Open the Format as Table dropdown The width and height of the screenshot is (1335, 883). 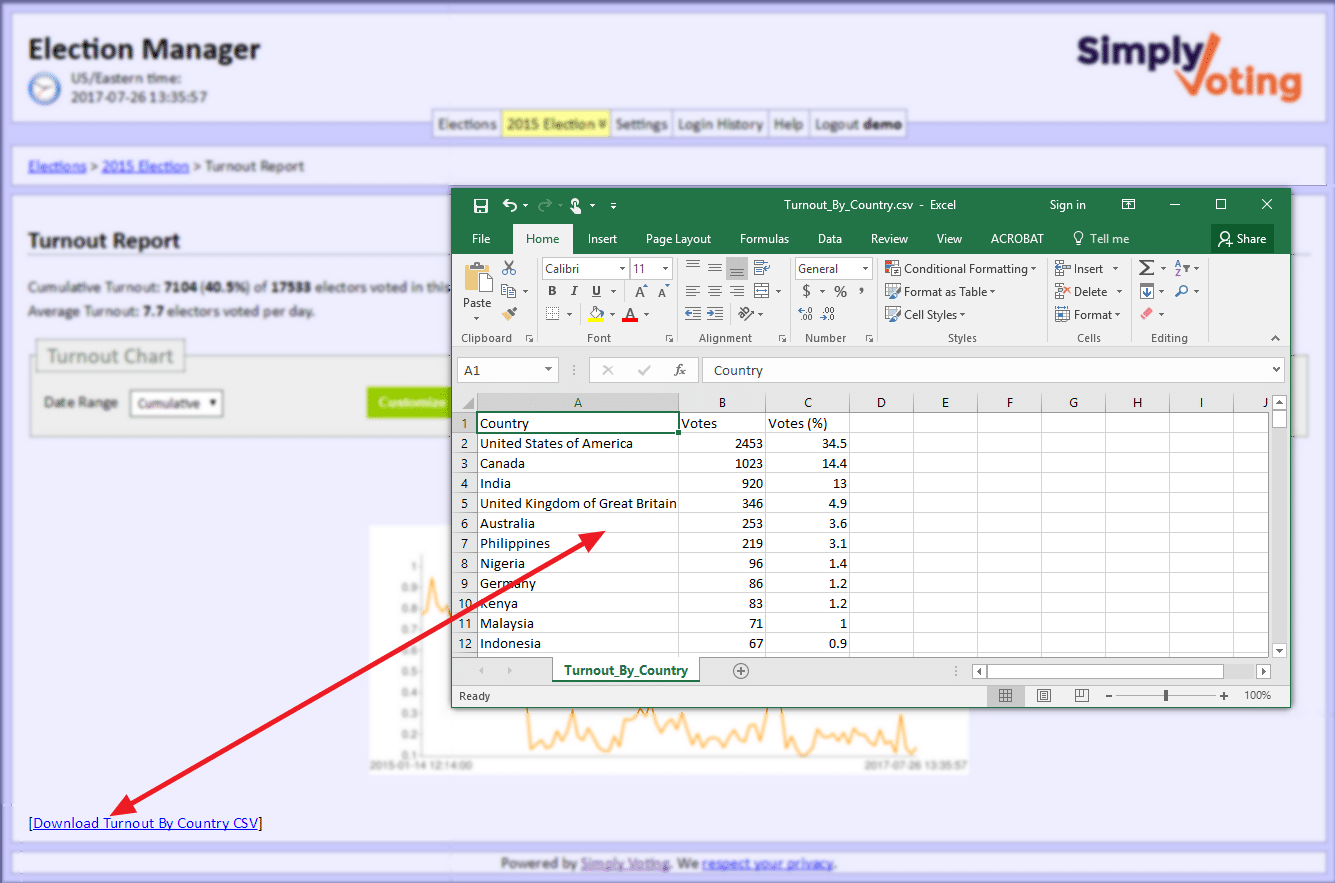click(940, 291)
